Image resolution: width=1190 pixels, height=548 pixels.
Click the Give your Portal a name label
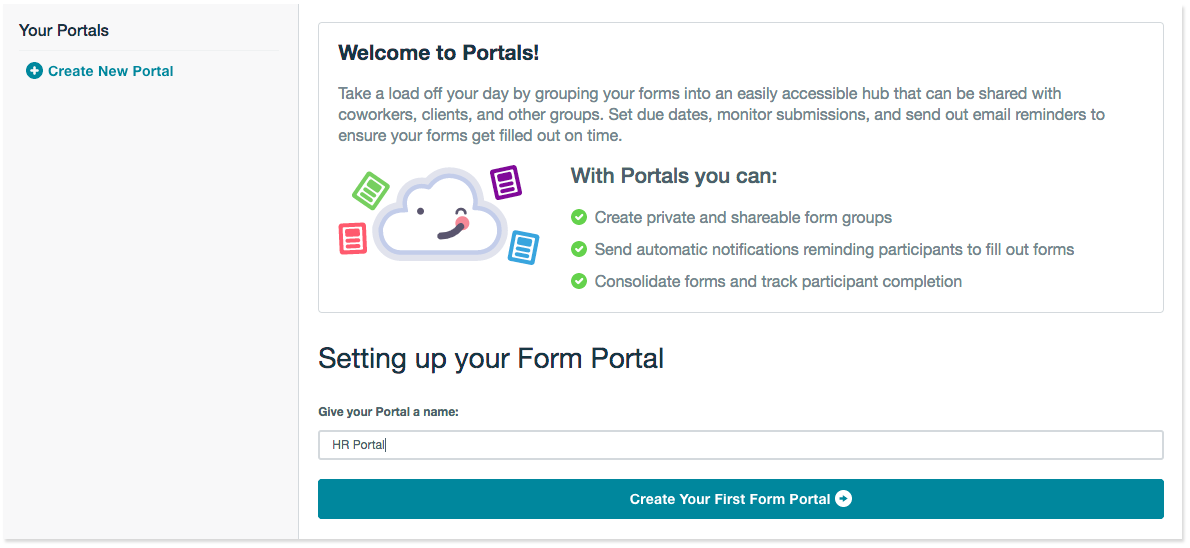pos(388,412)
